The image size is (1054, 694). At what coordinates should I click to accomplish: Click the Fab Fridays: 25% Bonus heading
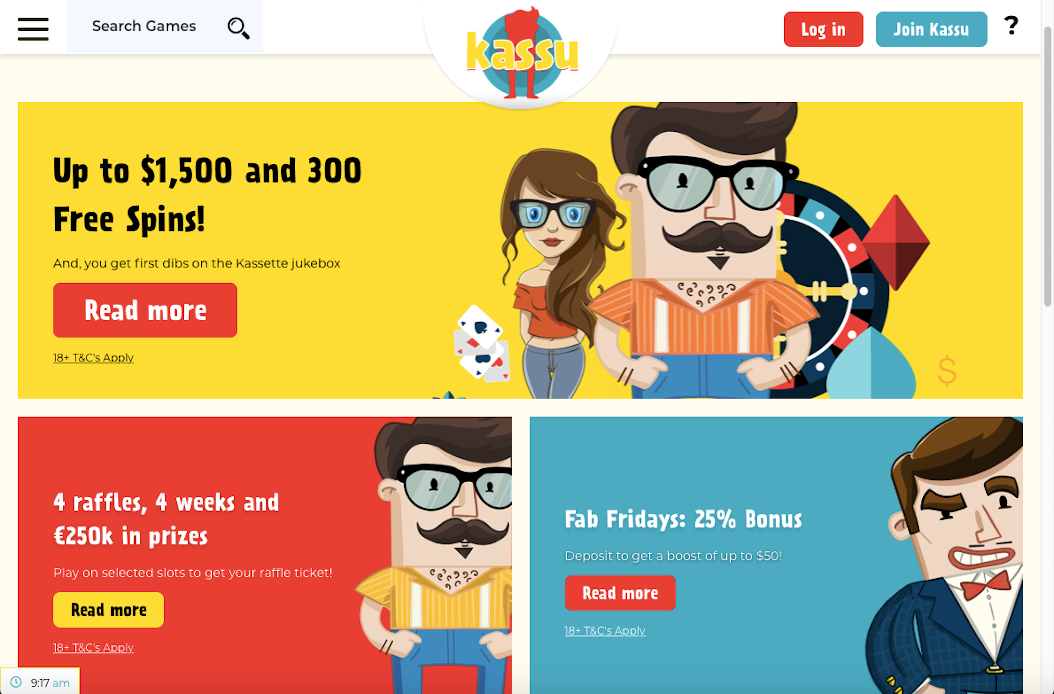point(684,519)
